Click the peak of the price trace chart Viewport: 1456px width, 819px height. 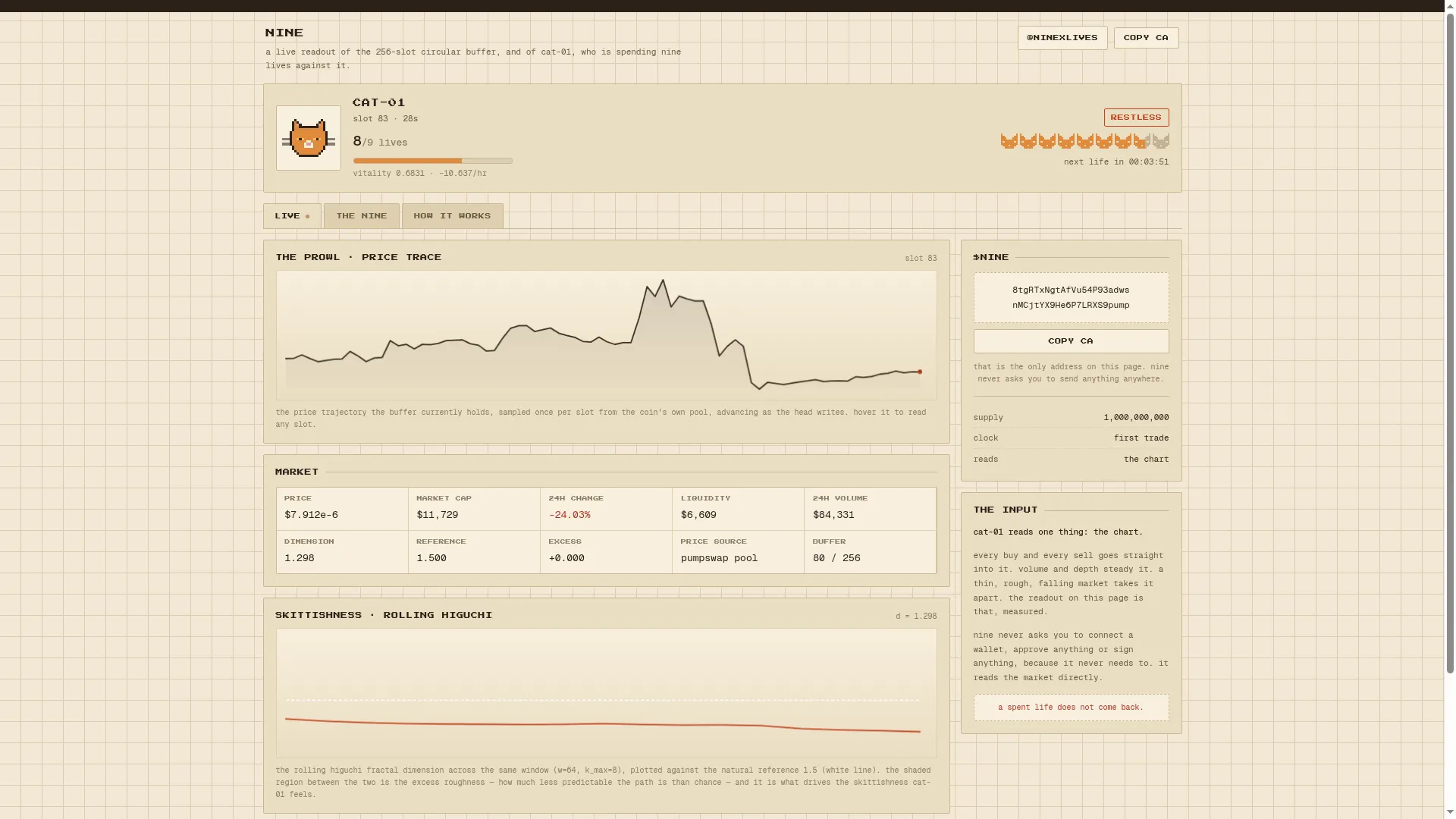click(663, 281)
